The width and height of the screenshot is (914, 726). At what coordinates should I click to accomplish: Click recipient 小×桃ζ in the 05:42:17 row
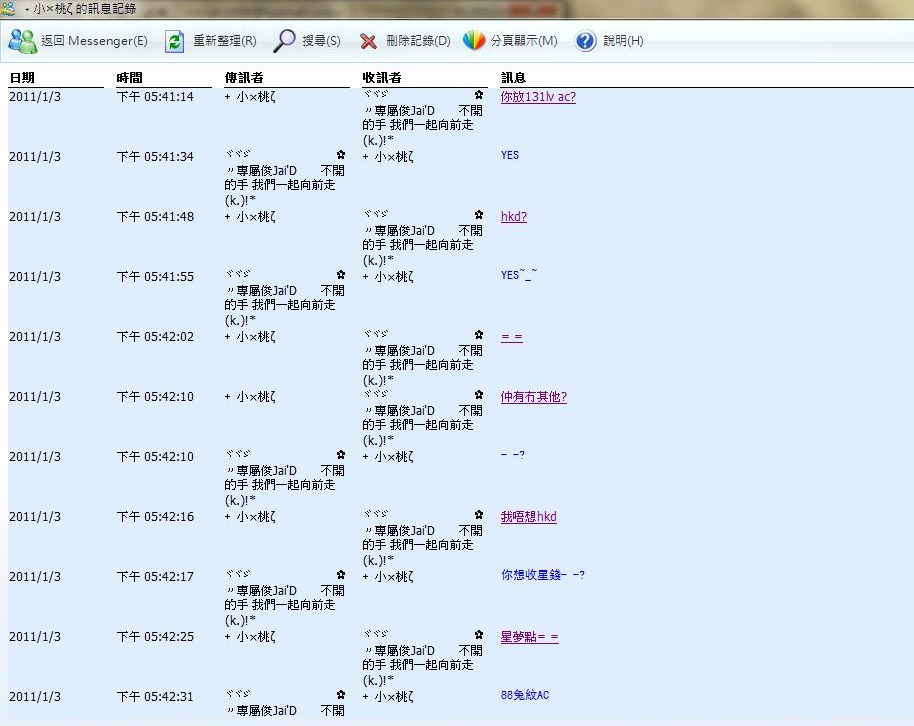pos(388,577)
